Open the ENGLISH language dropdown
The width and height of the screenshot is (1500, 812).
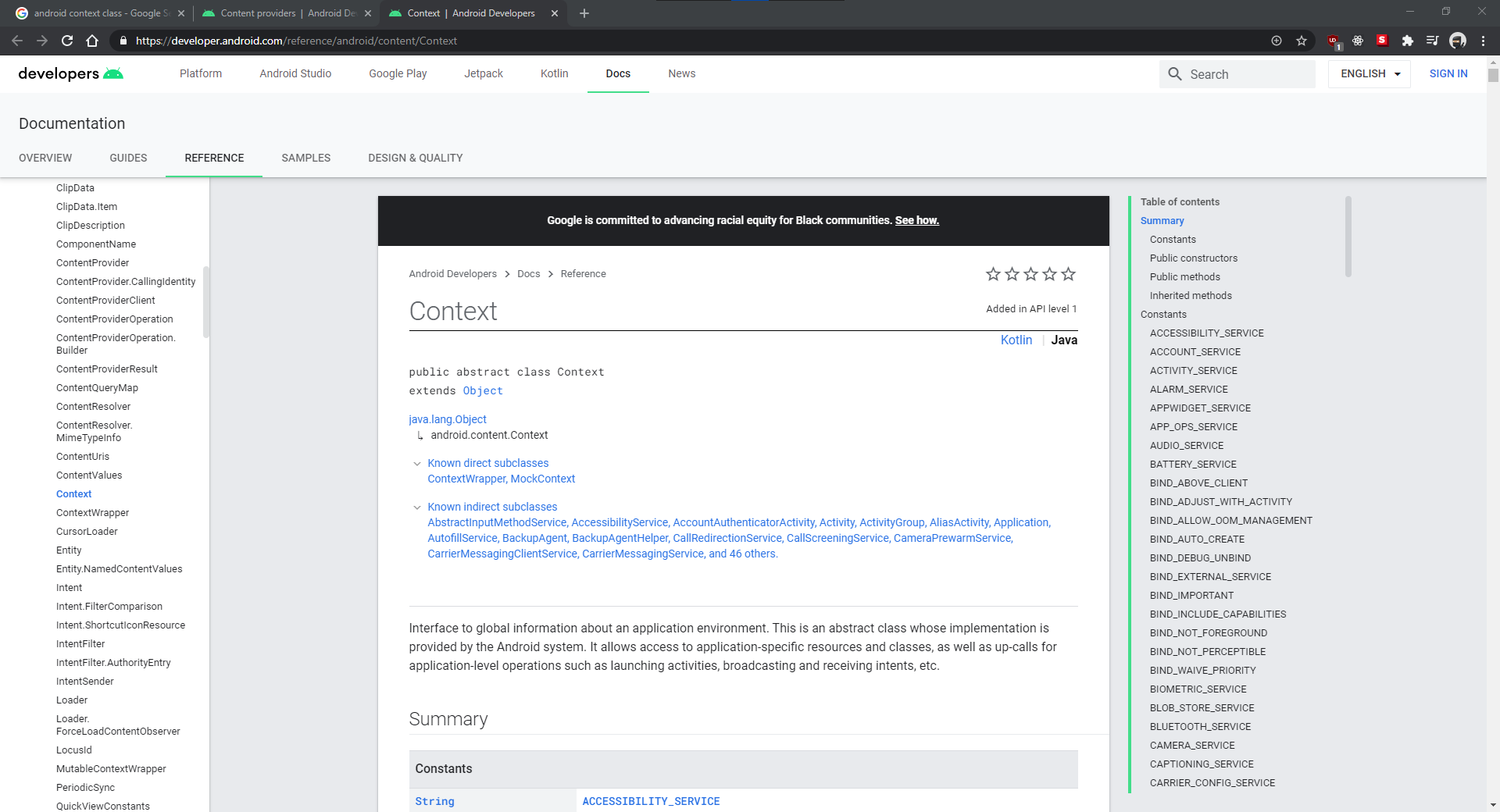[1370, 73]
